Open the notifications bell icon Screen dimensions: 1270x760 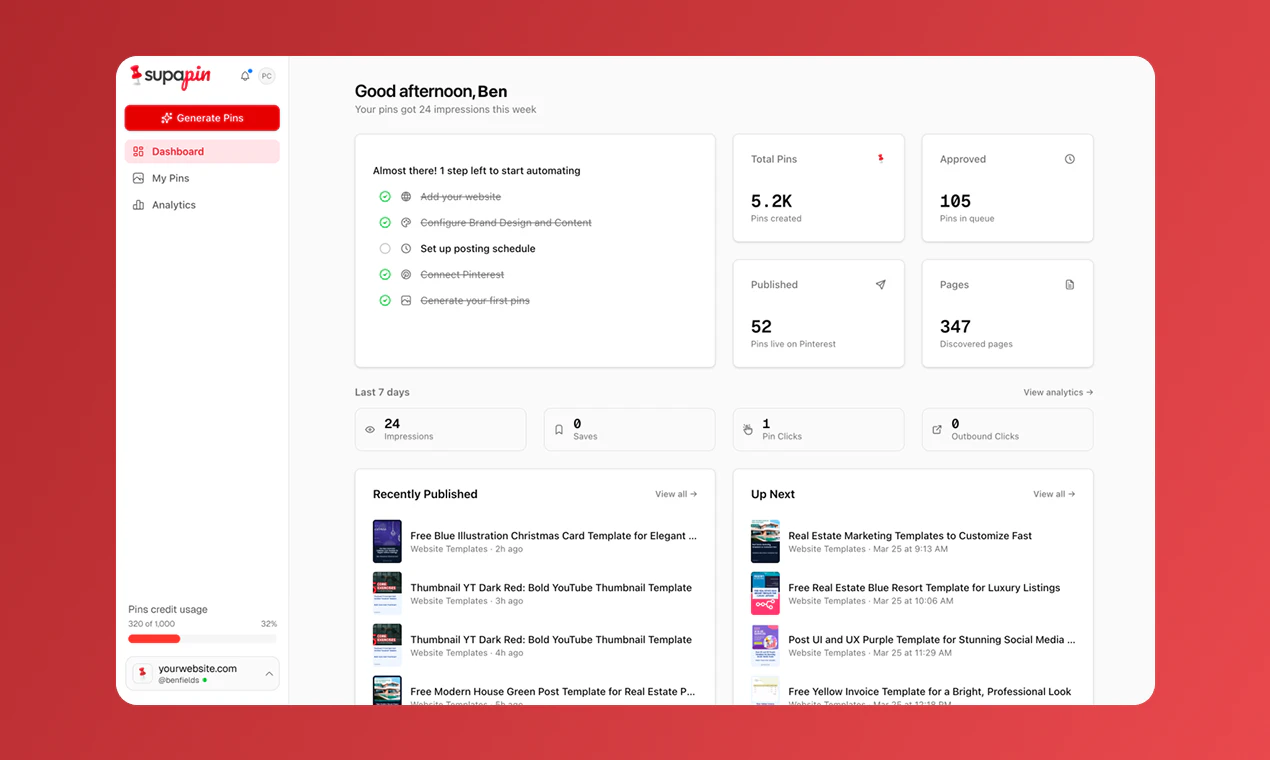pos(245,76)
